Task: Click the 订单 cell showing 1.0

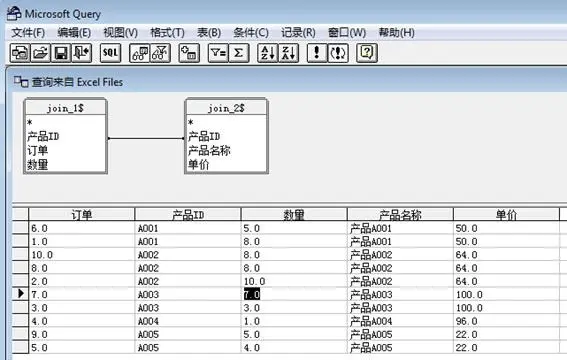Action: coord(82,241)
